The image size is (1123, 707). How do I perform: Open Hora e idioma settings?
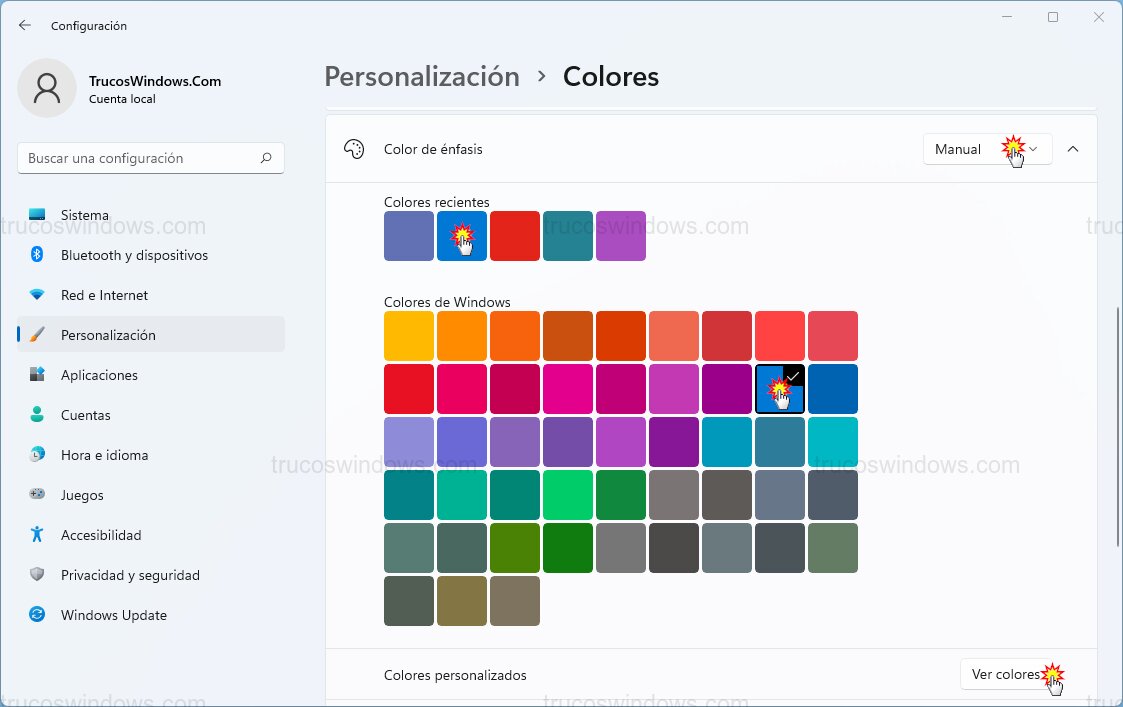pos(104,455)
